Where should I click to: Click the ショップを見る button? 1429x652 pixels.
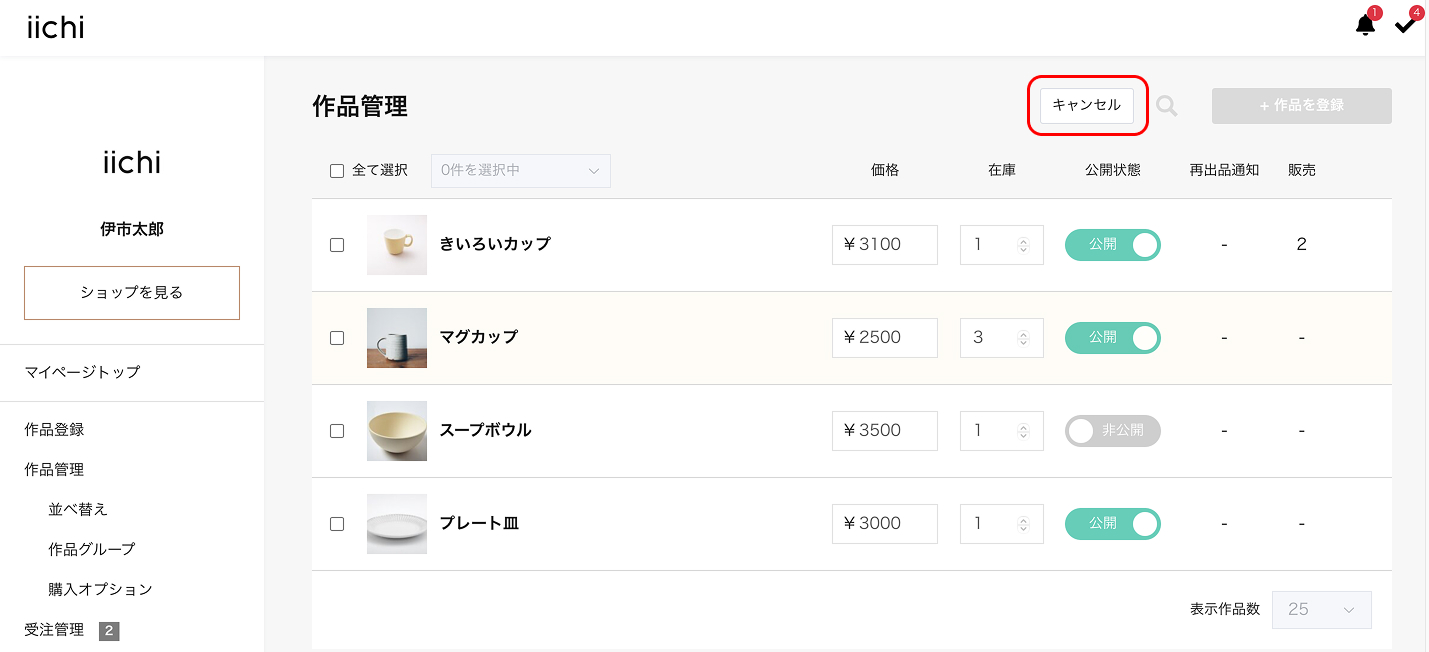coord(132,293)
